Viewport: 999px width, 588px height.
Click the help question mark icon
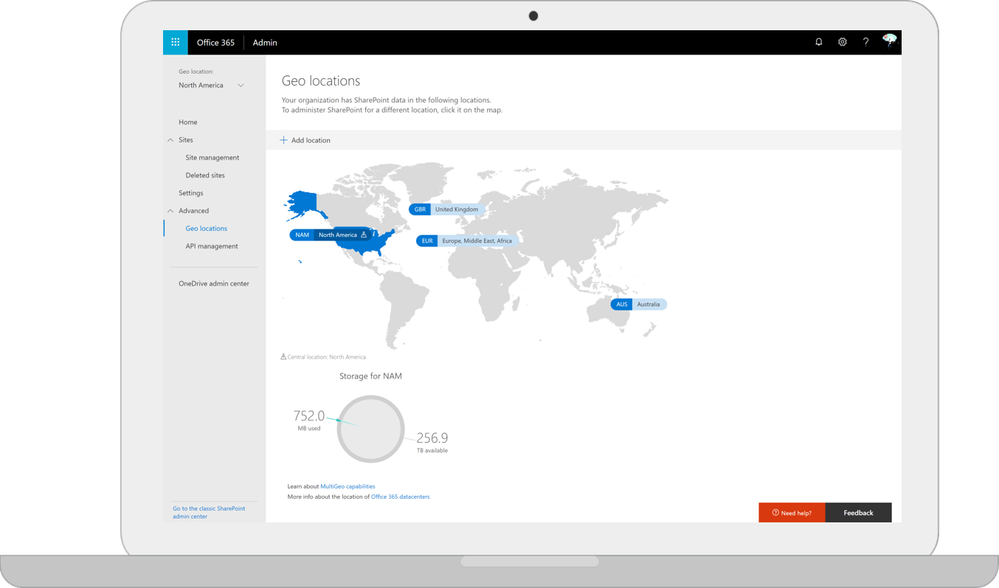[x=865, y=42]
